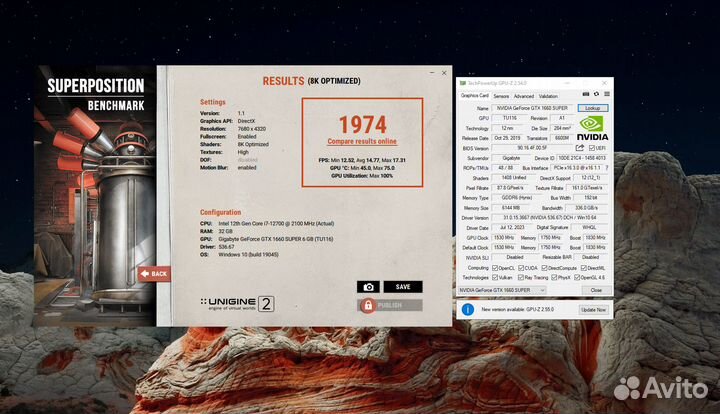Click the NVIDIA logo in GPU-Z
Image resolution: width=720 pixels, height=414 pixels.
(x=592, y=128)
